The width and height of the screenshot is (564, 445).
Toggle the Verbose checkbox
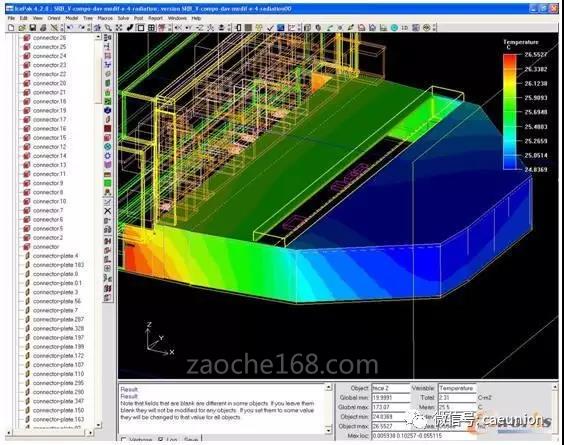124,440
